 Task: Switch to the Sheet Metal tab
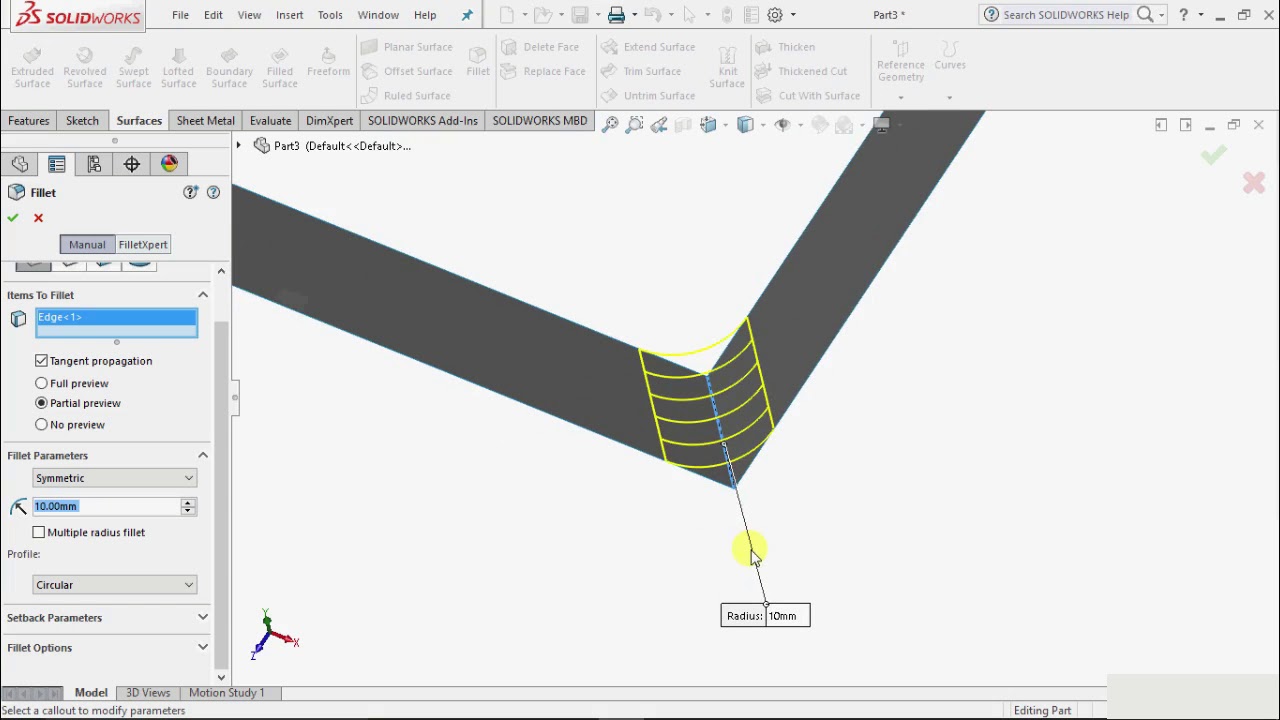tap(206, 121)
